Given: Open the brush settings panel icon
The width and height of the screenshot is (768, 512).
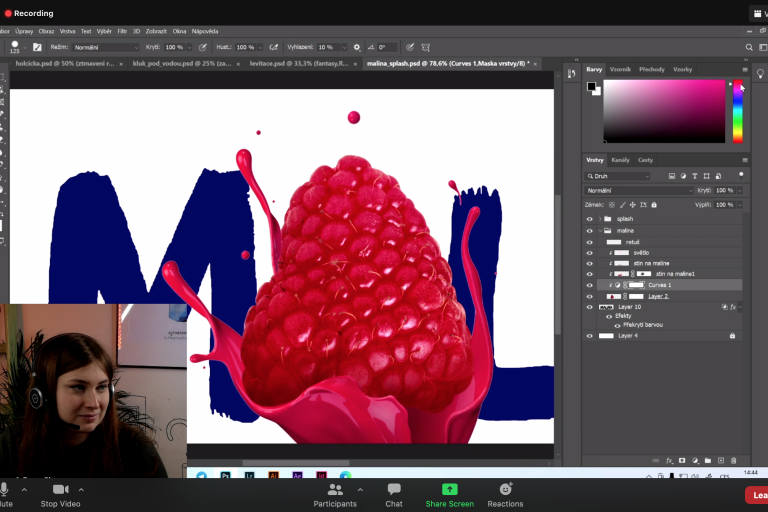Looking at the screenshot, I should [37, 47].
